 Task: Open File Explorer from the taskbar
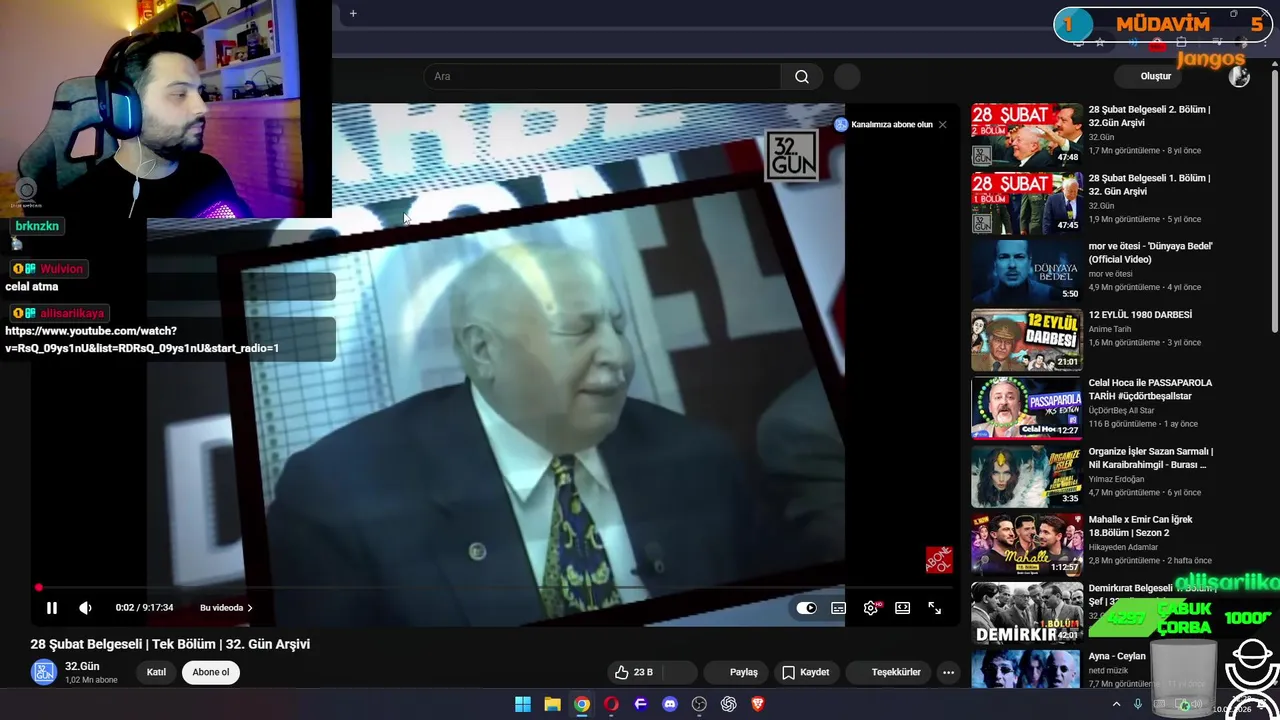click(x=552, y=704)
